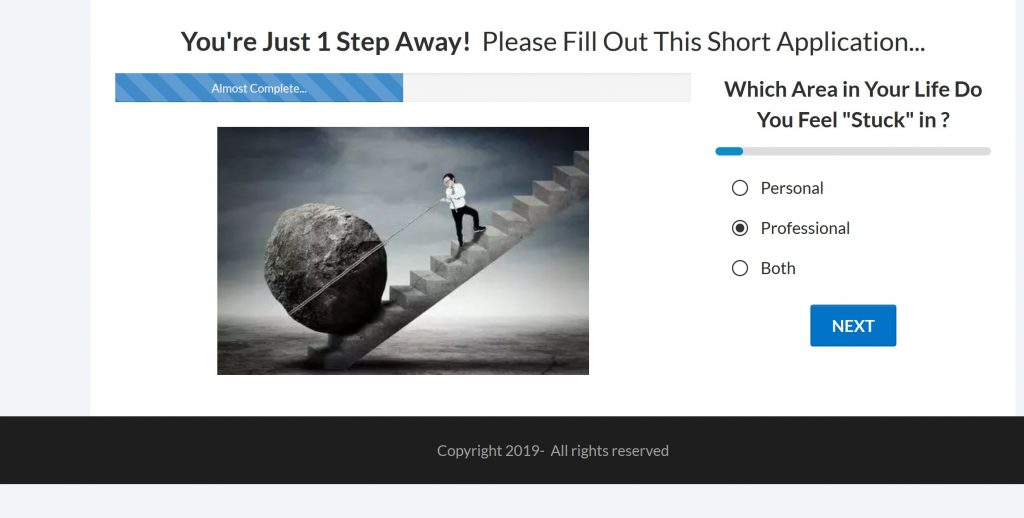The height and width of the screenshot is (518, 1024).
Task: Click the 'You Feel "Stuck" in ?' question line
Action: click(x=853, y=120)
